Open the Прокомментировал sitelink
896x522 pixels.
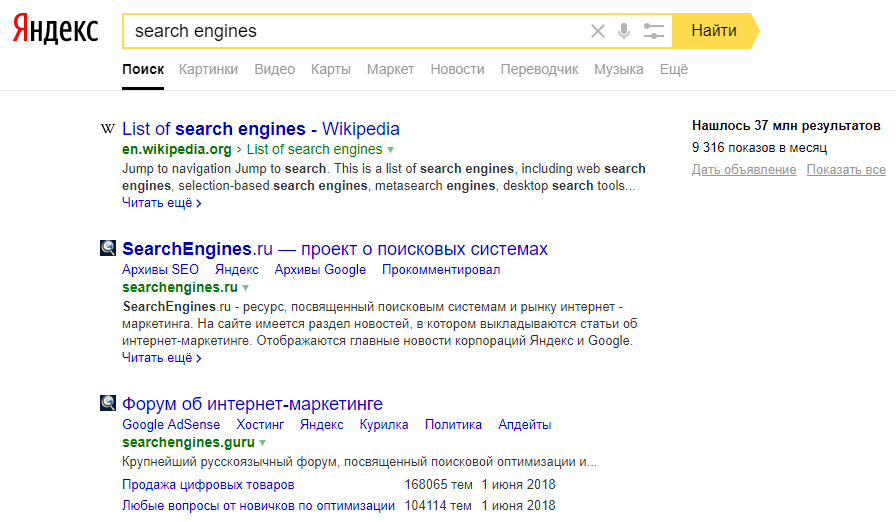(441, 270)
